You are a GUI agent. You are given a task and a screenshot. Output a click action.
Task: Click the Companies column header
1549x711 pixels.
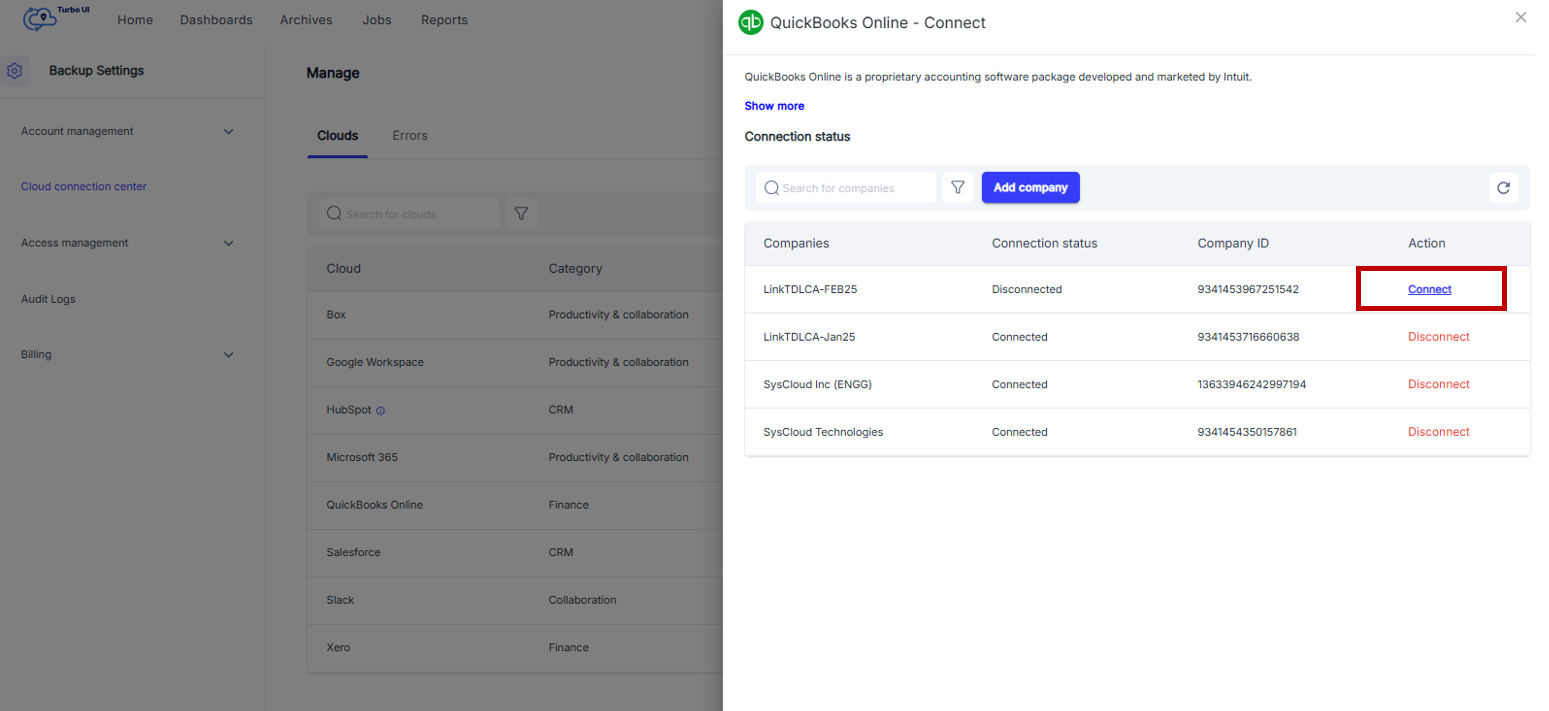(x=796, y=244)
